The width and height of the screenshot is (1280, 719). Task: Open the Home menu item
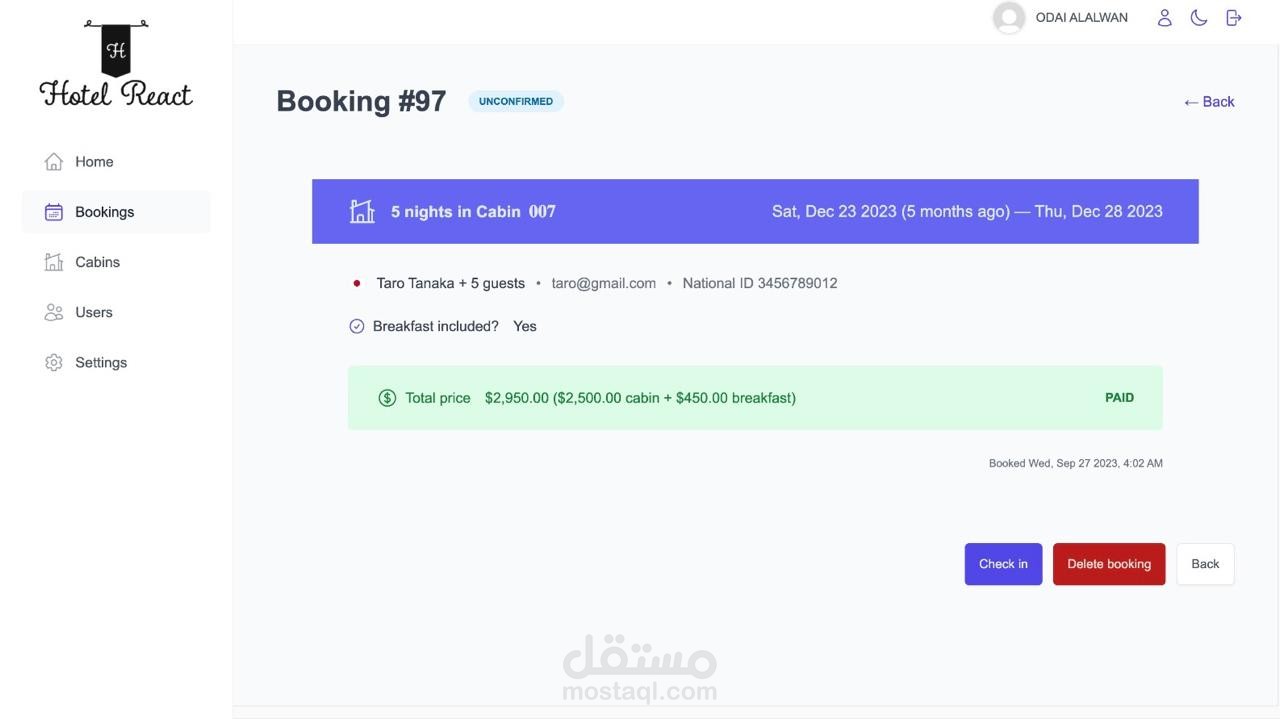click(94, 162)
